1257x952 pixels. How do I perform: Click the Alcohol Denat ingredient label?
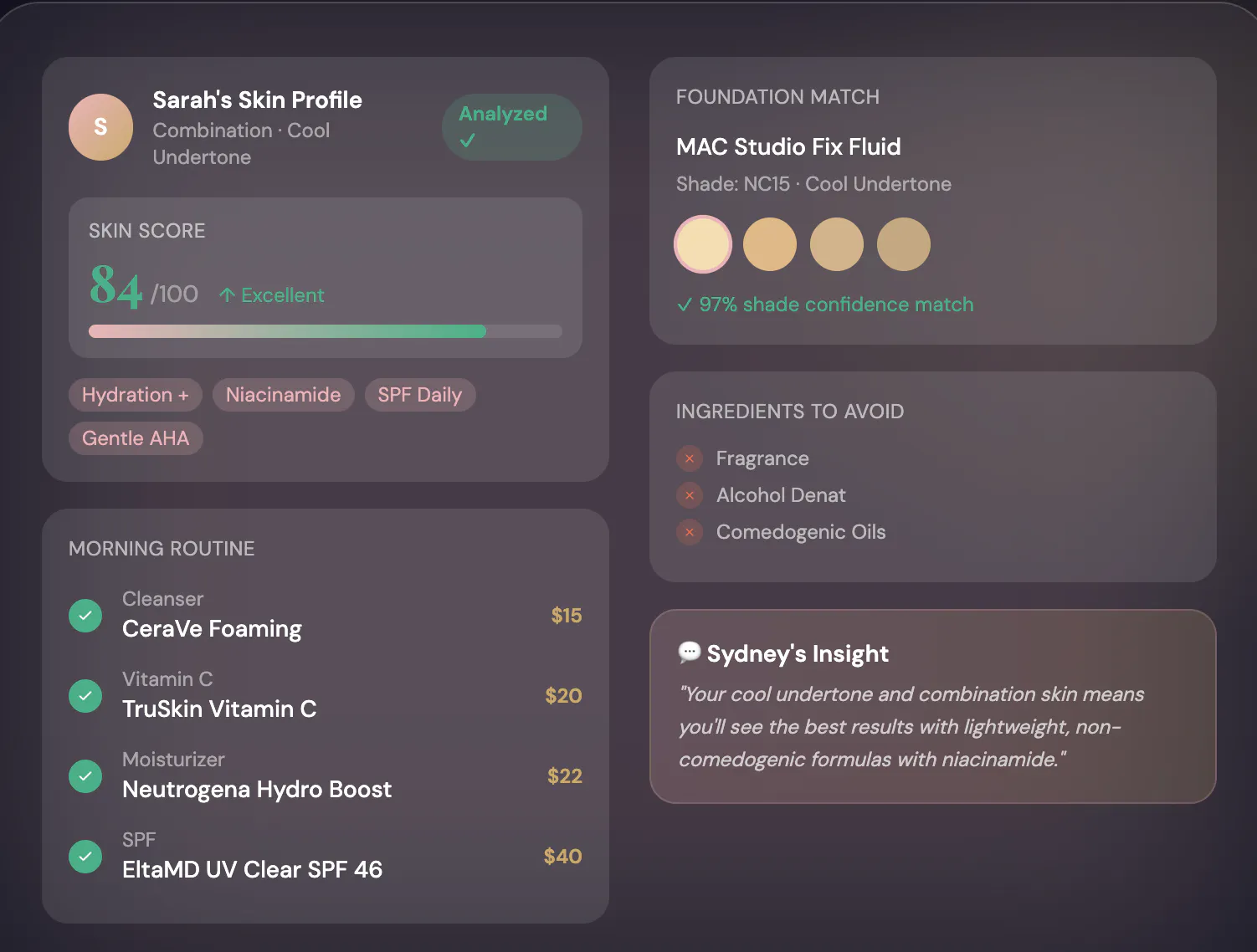coord(781,495)
